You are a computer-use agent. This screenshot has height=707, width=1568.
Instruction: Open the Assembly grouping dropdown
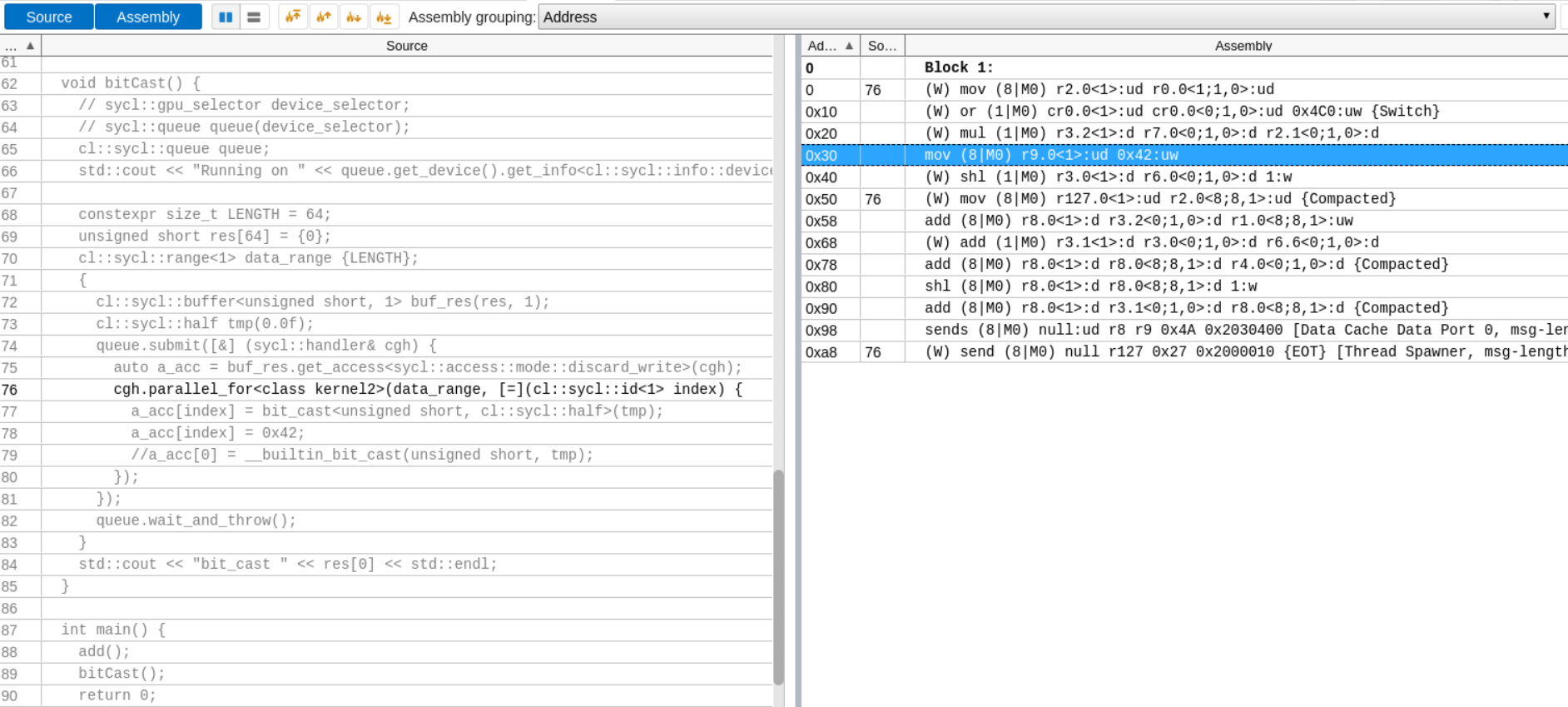tap(1047, 17)
